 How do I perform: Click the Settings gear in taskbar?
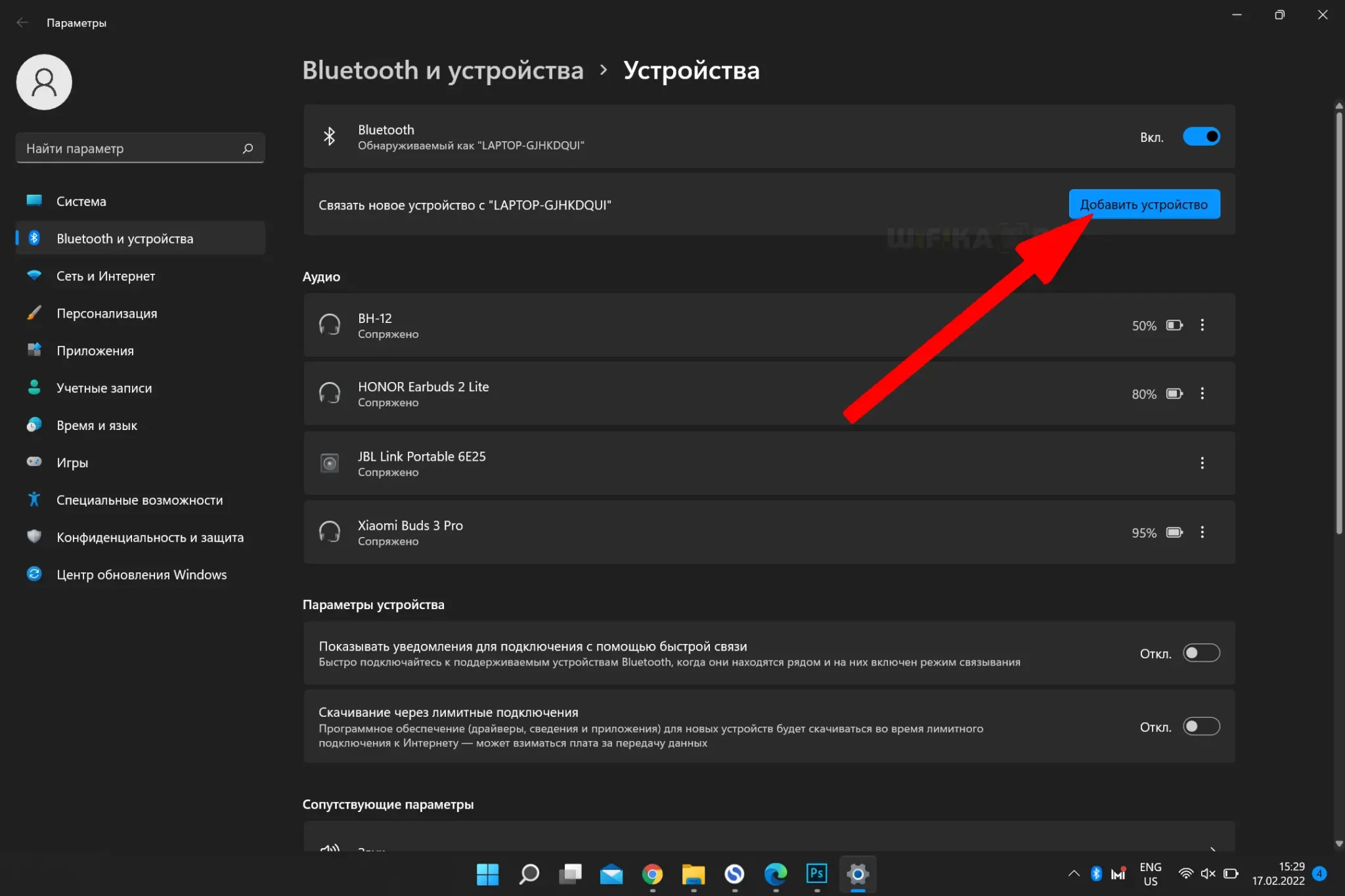pos(858,874)
